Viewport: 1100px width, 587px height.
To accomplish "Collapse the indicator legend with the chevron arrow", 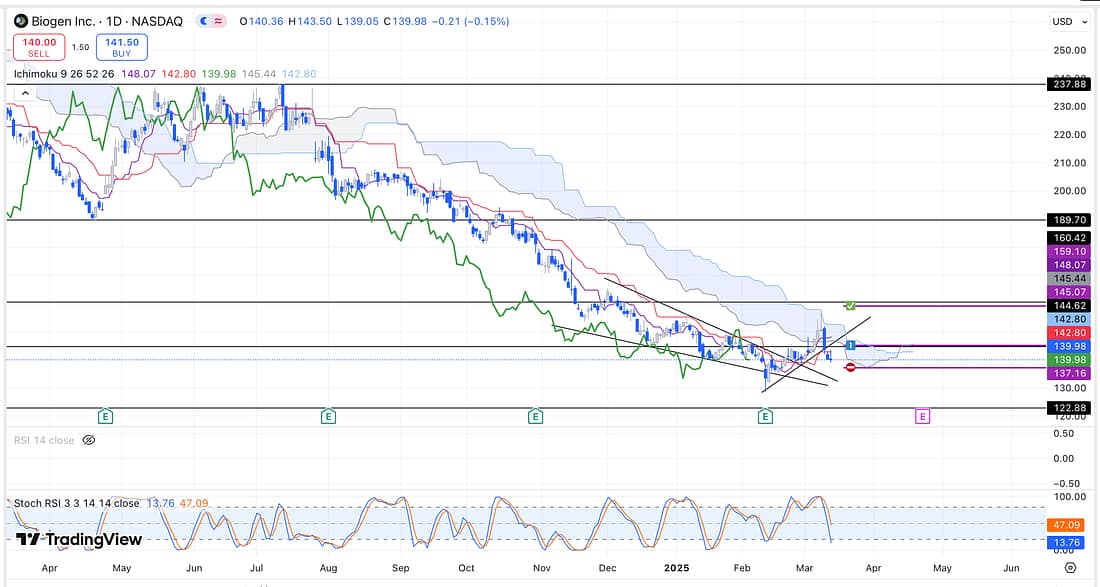I will [x=27, y=93].
